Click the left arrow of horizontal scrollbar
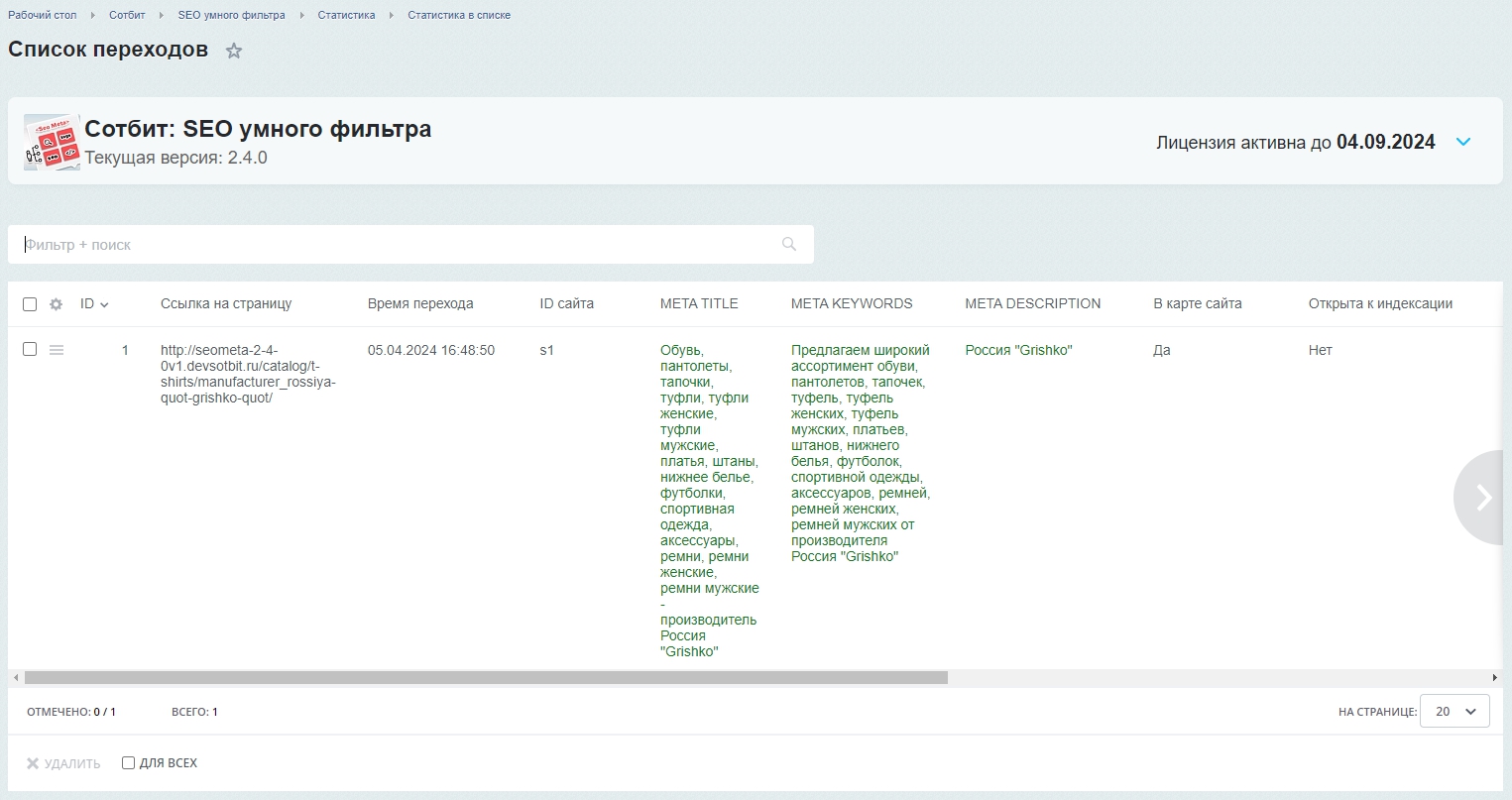Image resolution: width=1512 pixels, height=800 pixels. tap(15, 678)
